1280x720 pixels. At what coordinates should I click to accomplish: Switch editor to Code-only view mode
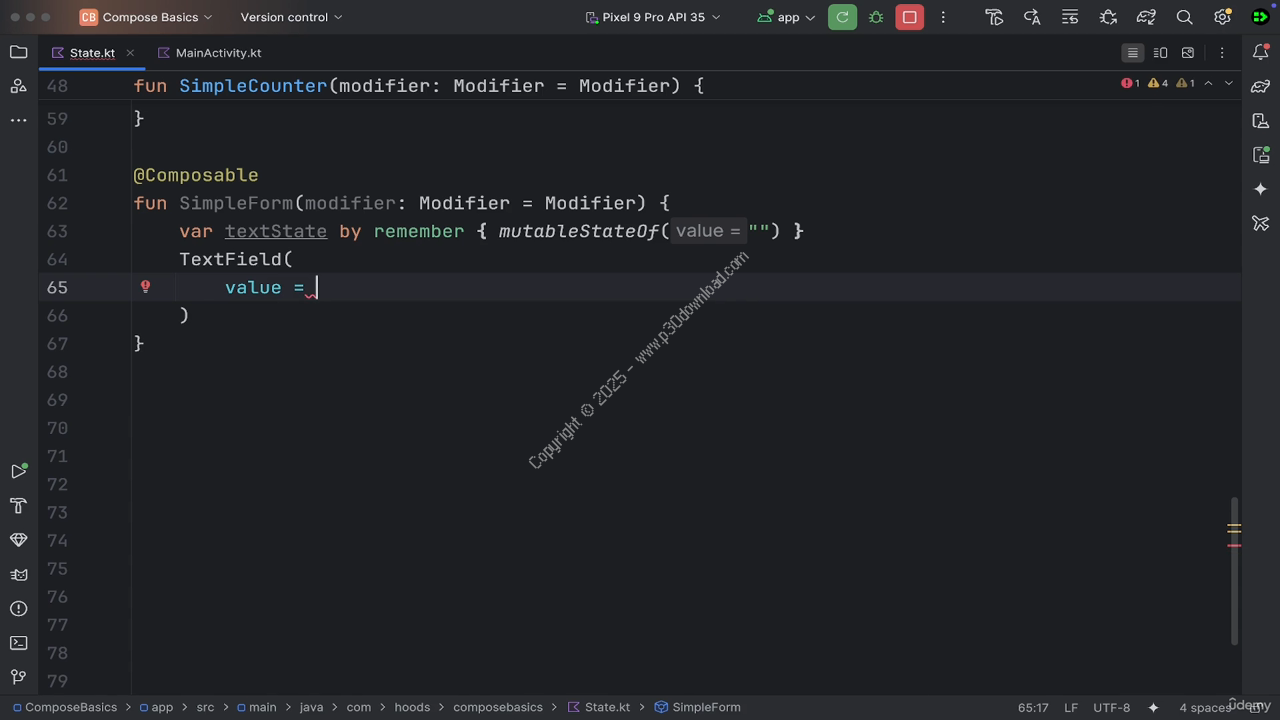[1132, 53]
